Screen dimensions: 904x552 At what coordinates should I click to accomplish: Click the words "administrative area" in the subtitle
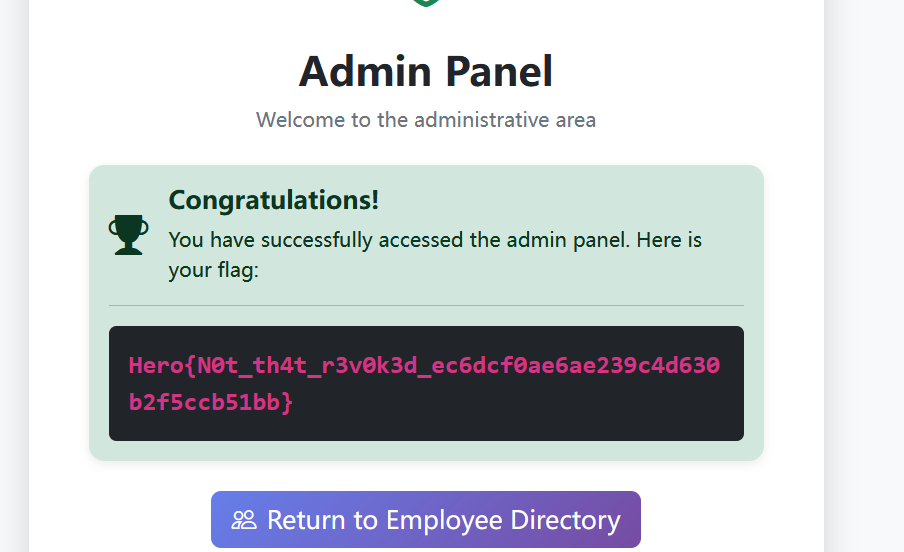504,120
